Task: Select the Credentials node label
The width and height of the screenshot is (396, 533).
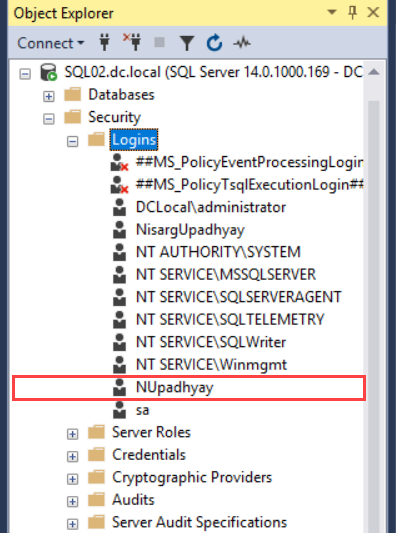Action: [149, 454]
